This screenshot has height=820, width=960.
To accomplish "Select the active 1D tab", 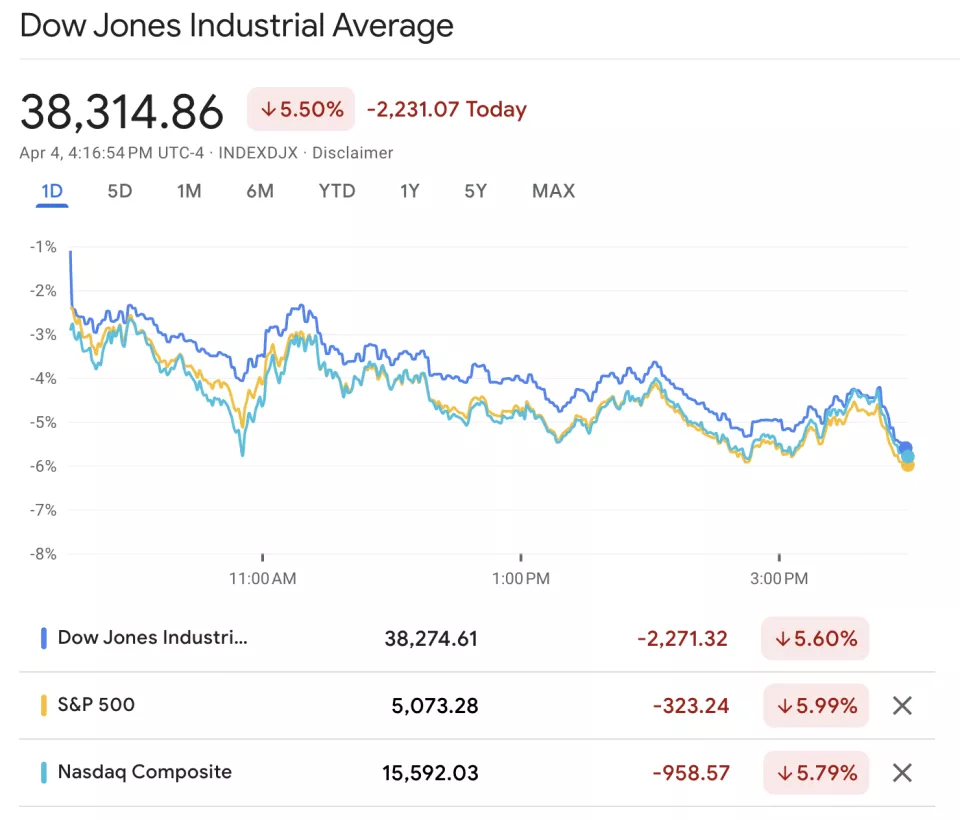I will (52, 191).
